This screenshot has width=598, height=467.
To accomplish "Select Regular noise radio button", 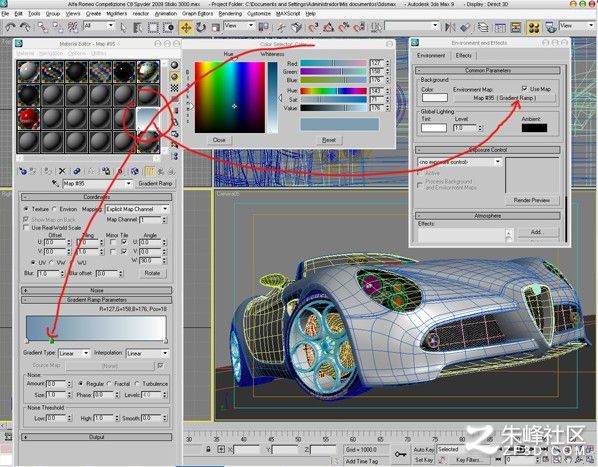I will [80, 384].
